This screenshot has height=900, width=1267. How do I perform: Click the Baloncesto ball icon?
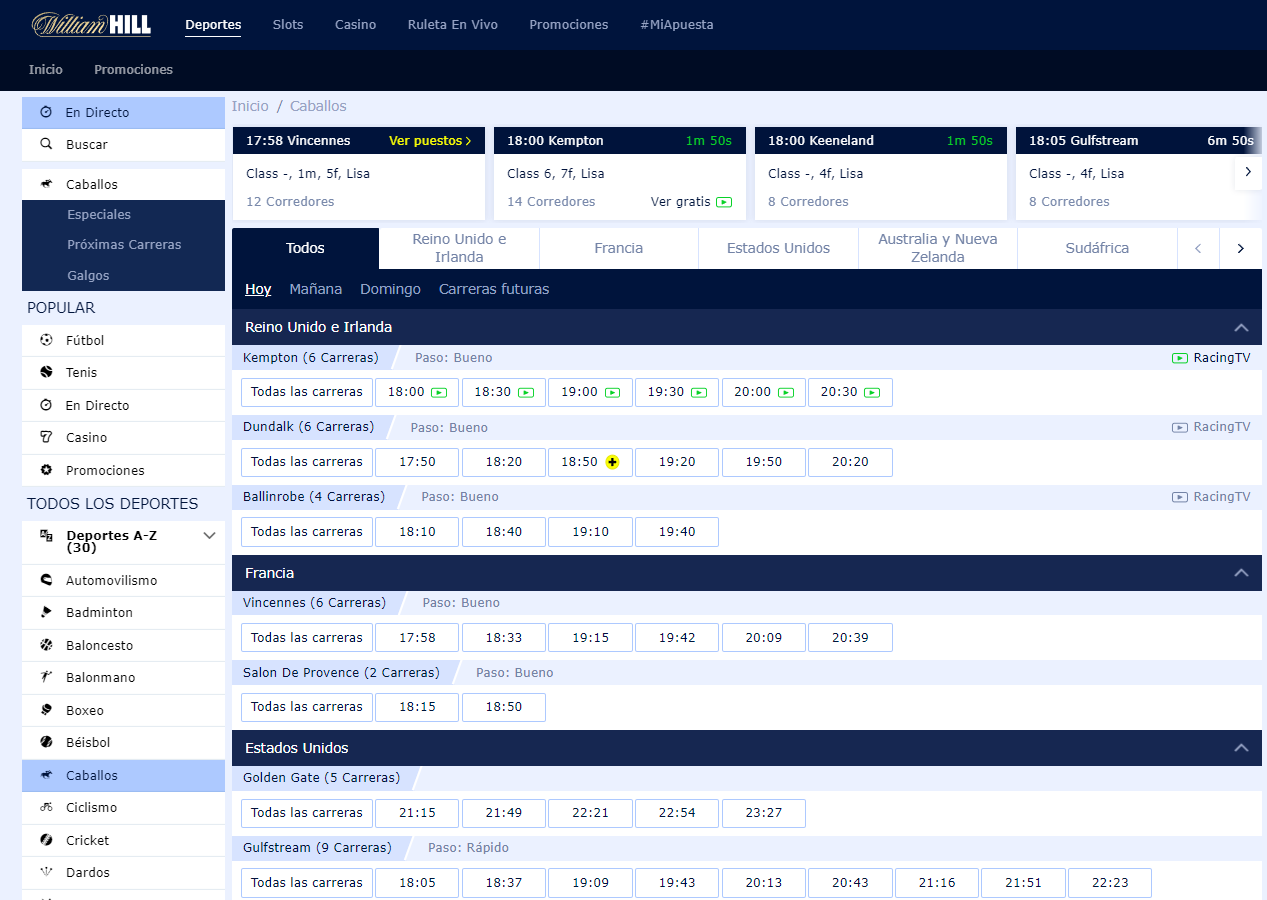click(x=46, y=645)
